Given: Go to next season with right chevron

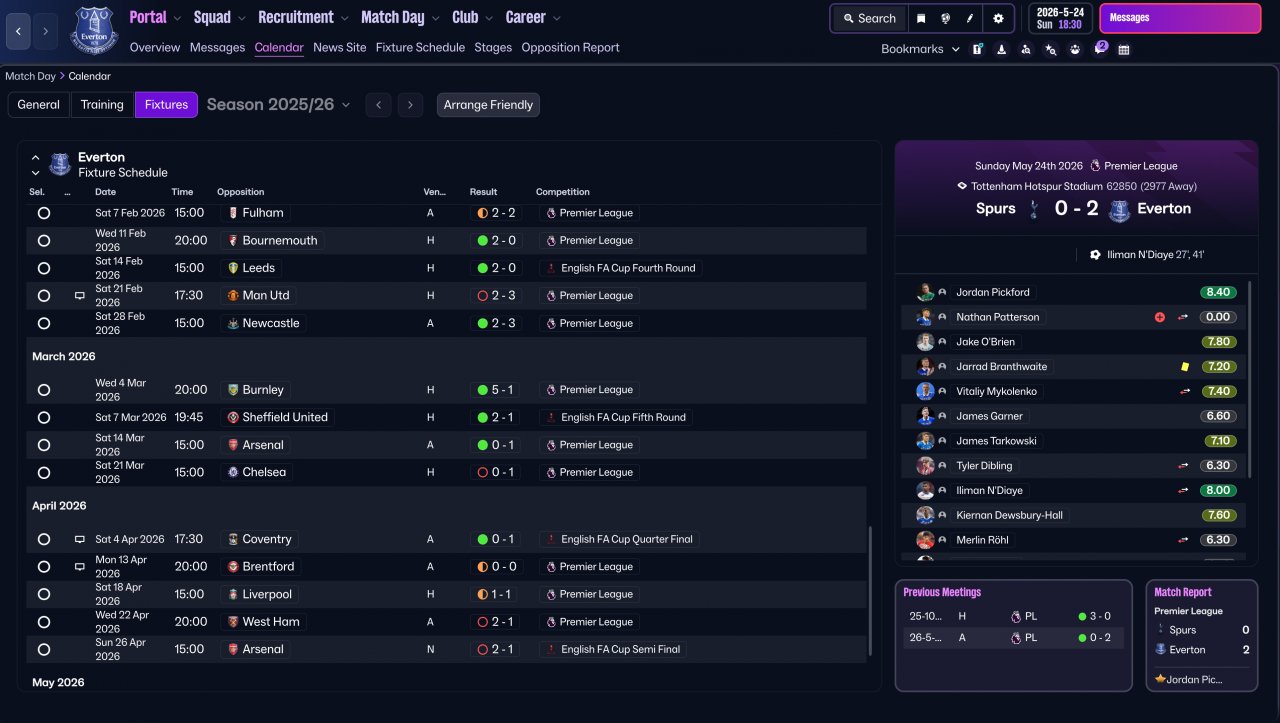Looking at the screenshot, I should point(410,105).
